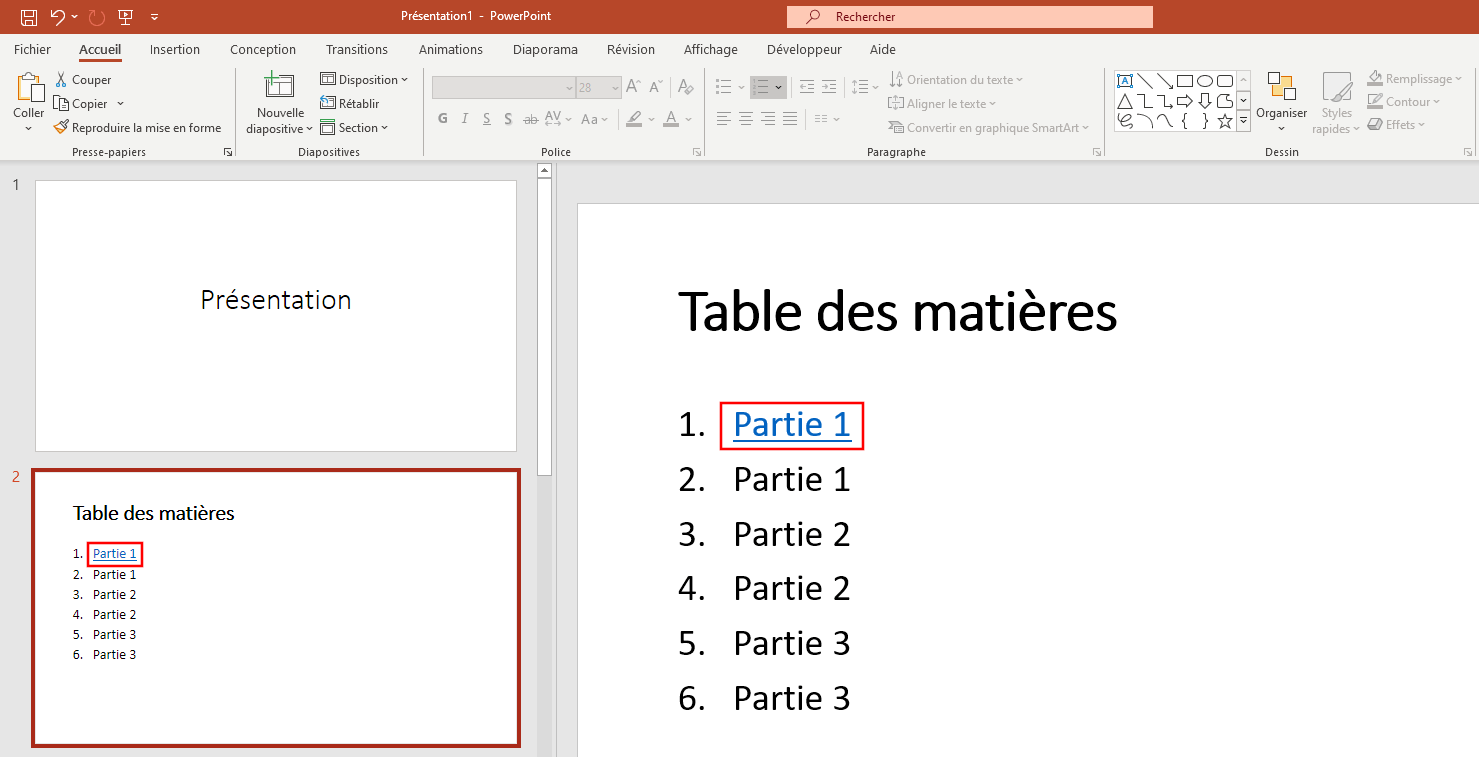Click Reproduire la mise en forme
Viewport: 1479px width, 757px height.
[x=137, y=128]
